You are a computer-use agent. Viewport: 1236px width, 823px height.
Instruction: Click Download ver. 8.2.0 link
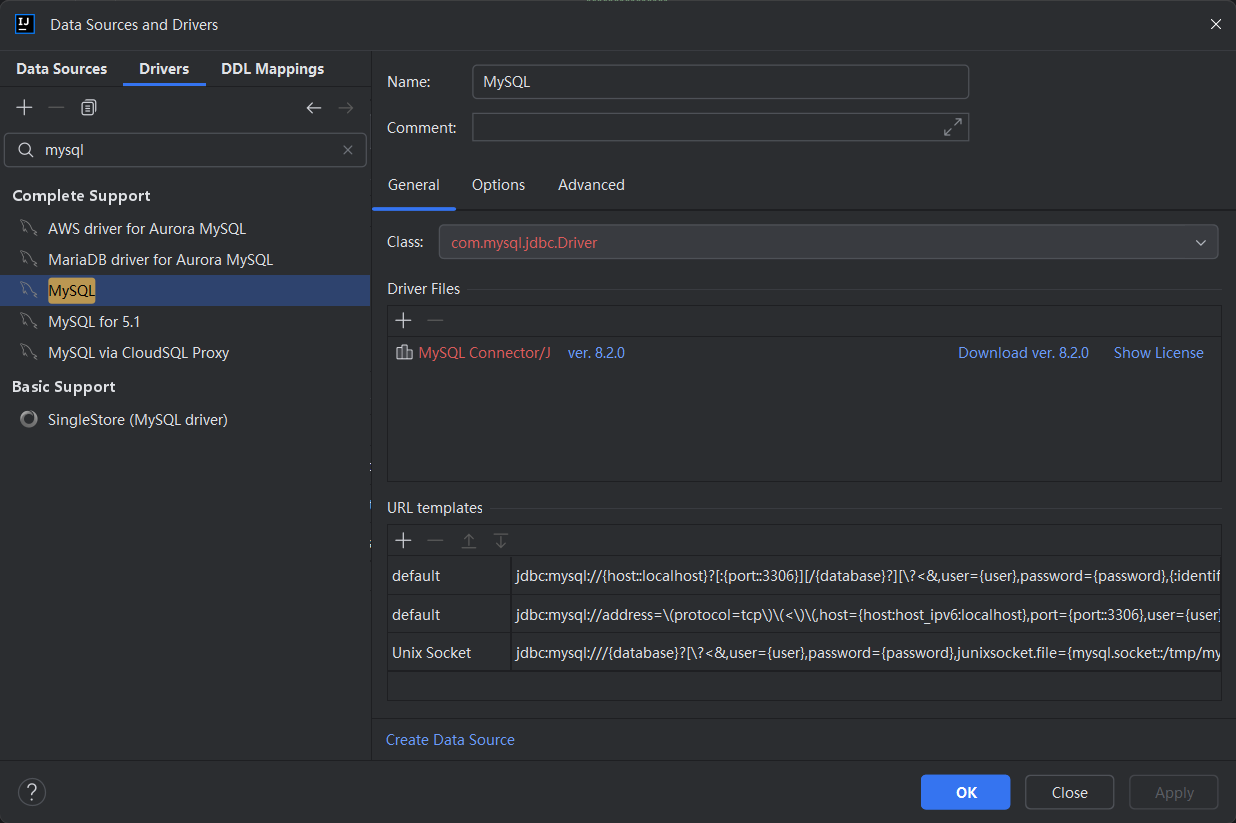[x=1023, y=352]
